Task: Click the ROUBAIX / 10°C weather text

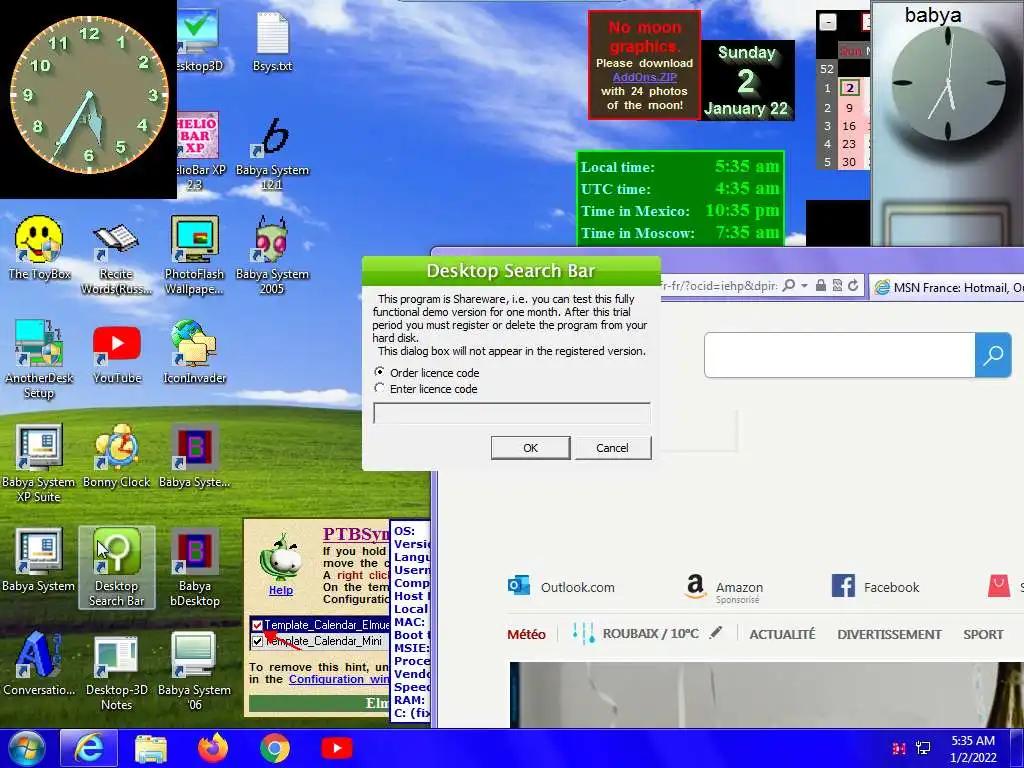Action: 650,633
